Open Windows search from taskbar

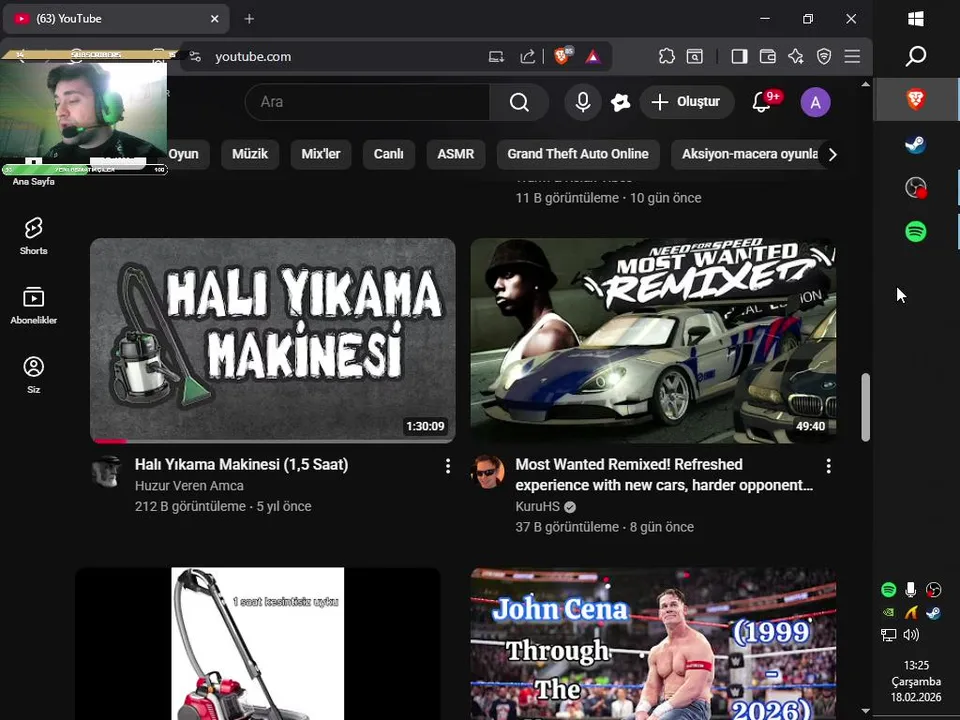(x=915, y=56)
